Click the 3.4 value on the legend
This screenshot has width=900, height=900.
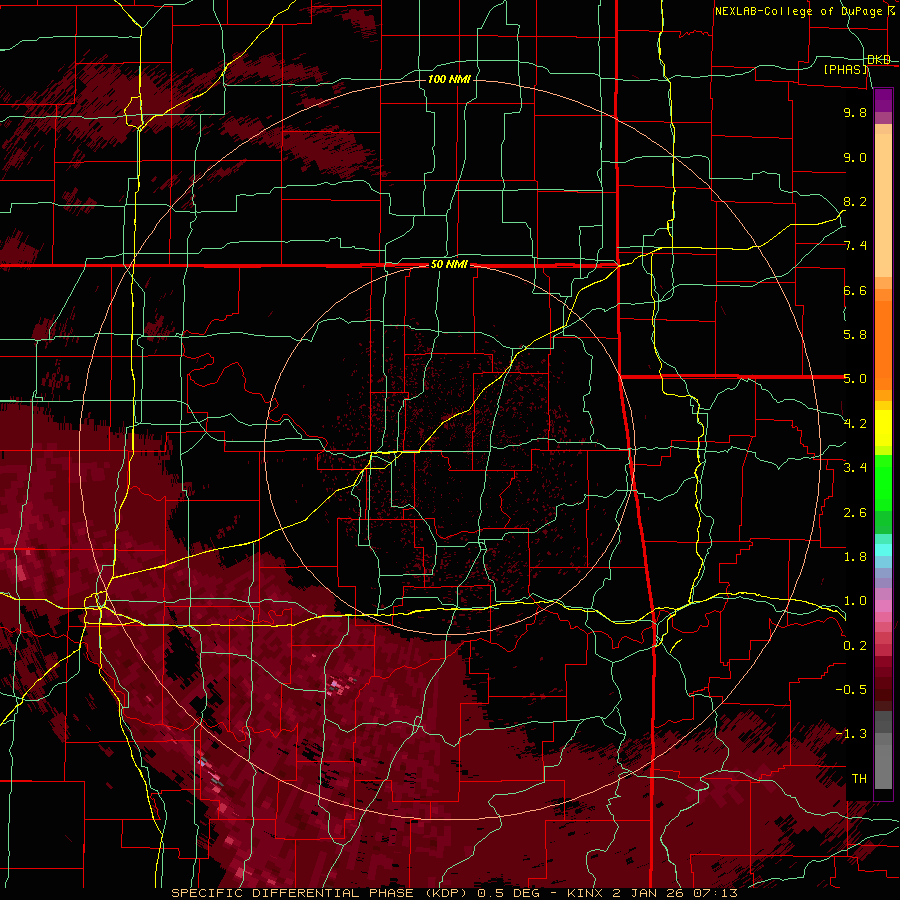click(855, 468)
